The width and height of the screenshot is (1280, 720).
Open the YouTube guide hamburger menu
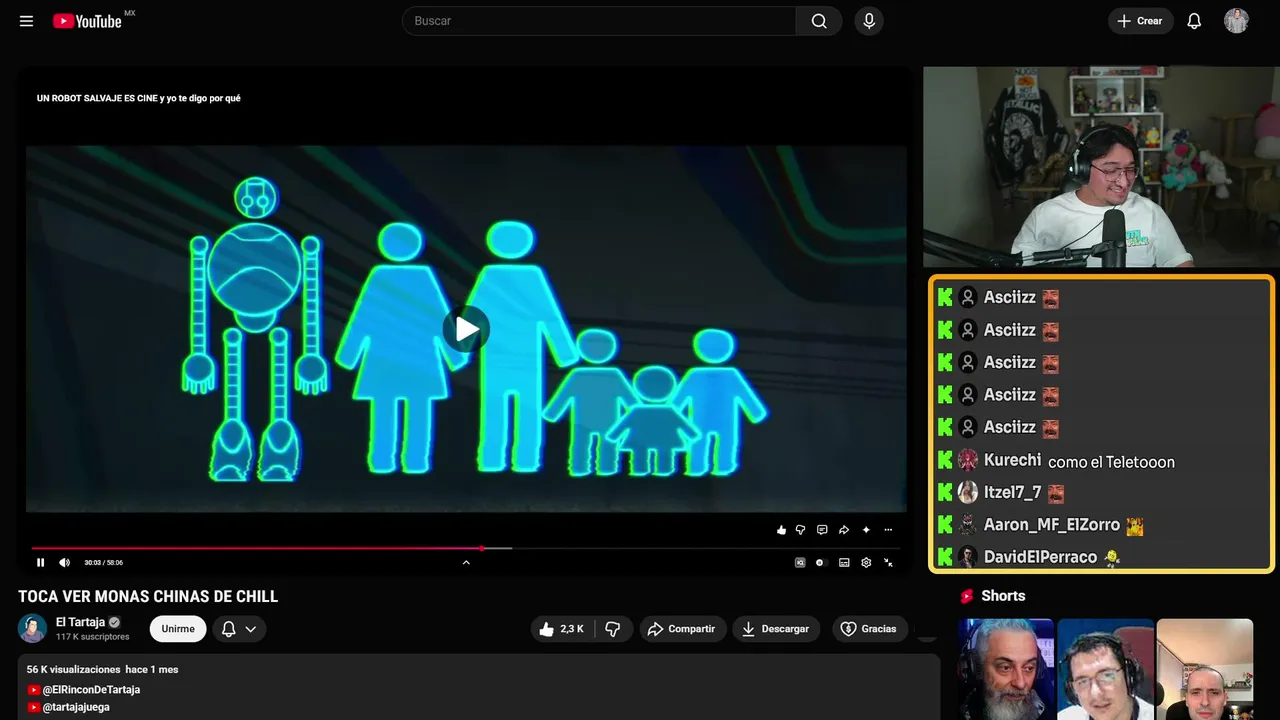tap(26, 21)
